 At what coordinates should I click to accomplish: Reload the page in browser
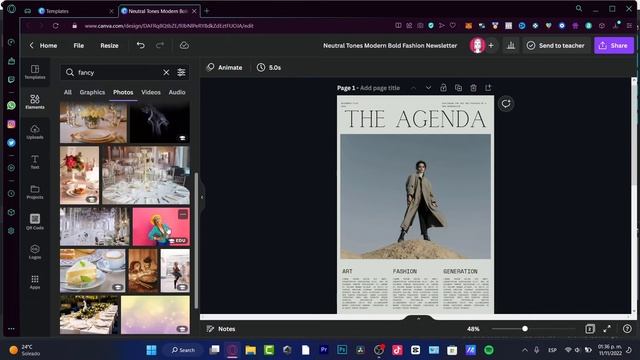56,26
